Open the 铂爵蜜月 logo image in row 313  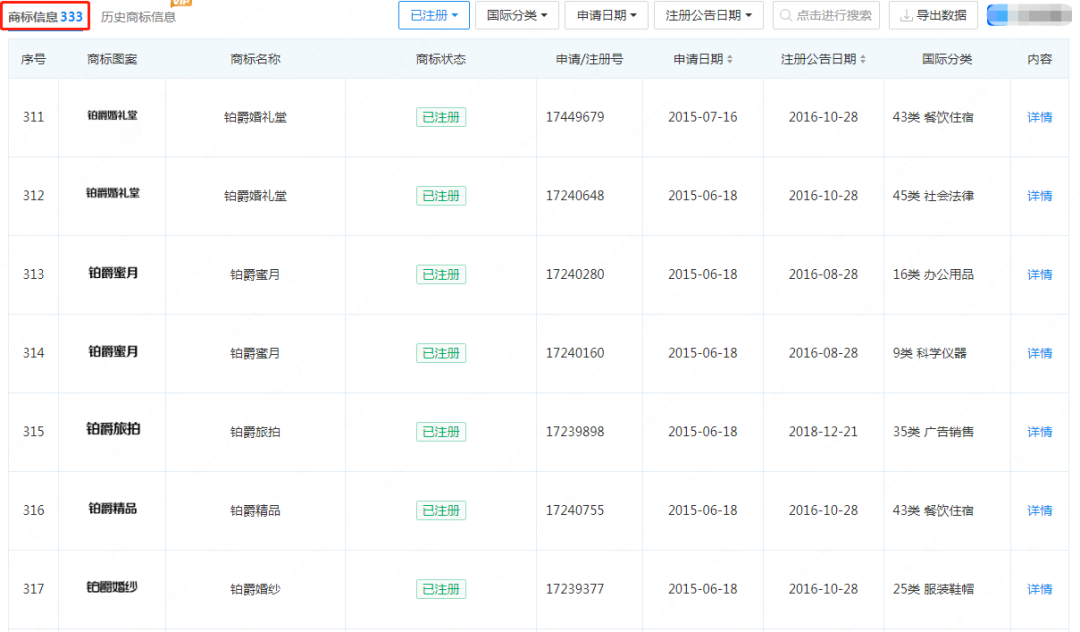(x=113, y=273)
